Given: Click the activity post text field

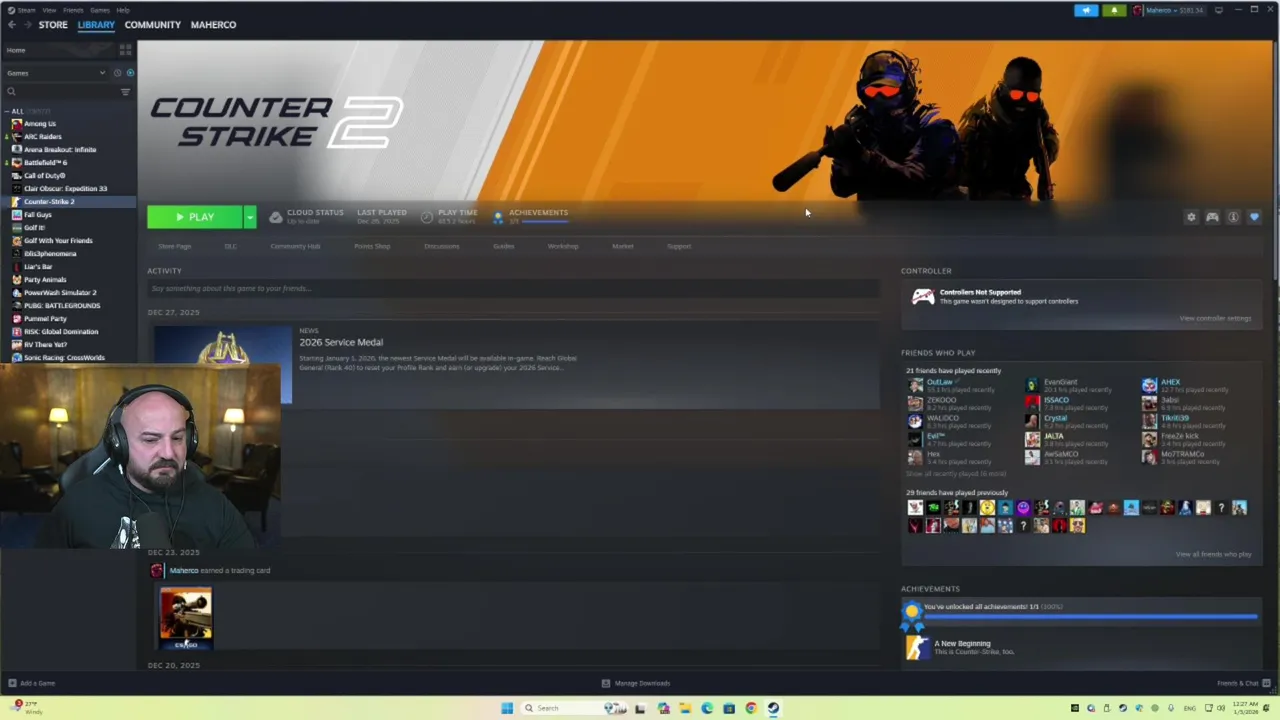Looking at the screenshot, I should (513, 289).
